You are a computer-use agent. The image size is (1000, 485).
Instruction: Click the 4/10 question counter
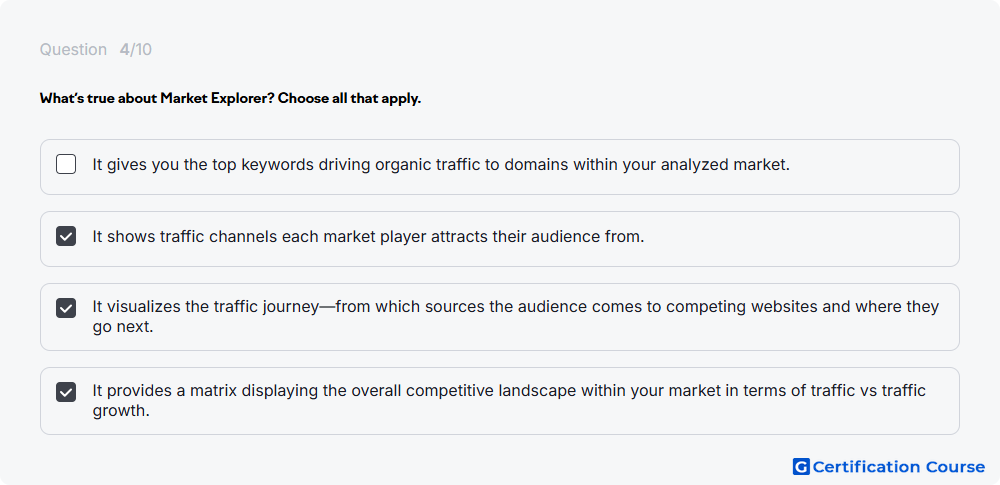[136, 50]
